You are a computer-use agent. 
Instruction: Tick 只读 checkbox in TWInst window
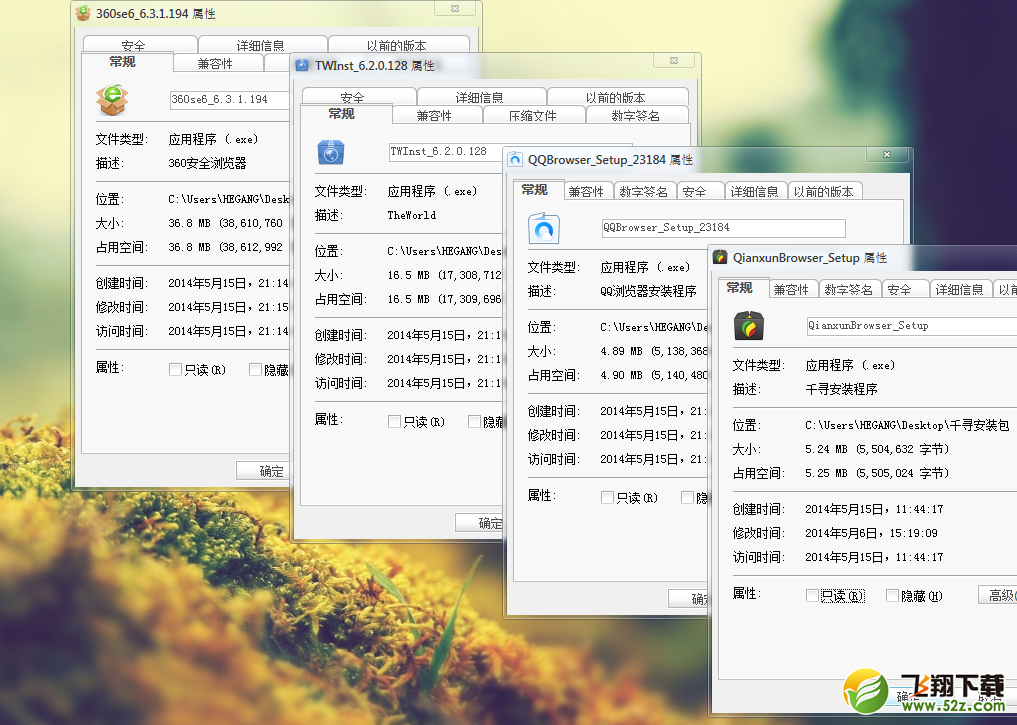point(394,422)
